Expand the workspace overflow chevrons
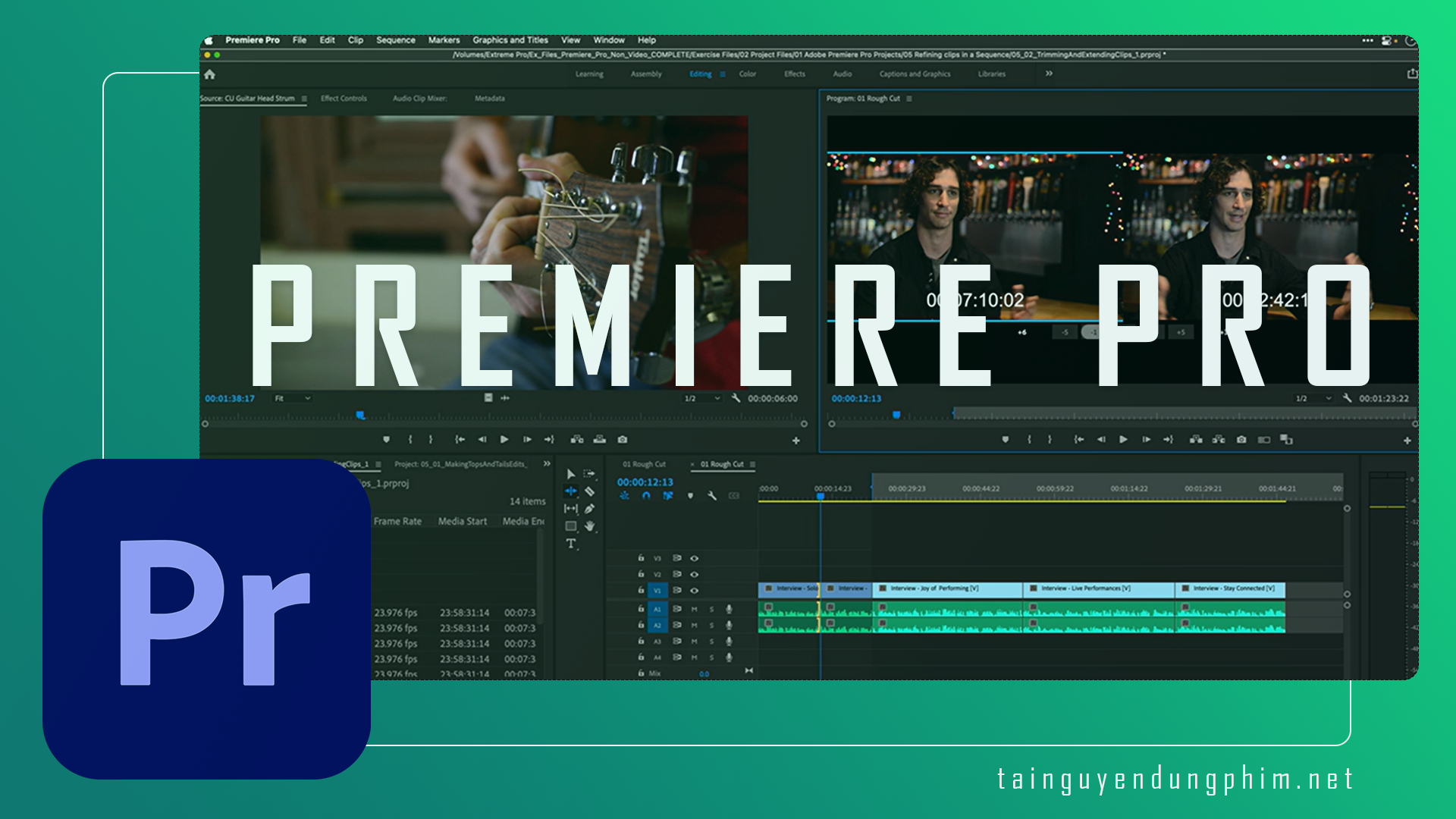 point(1049,74)
